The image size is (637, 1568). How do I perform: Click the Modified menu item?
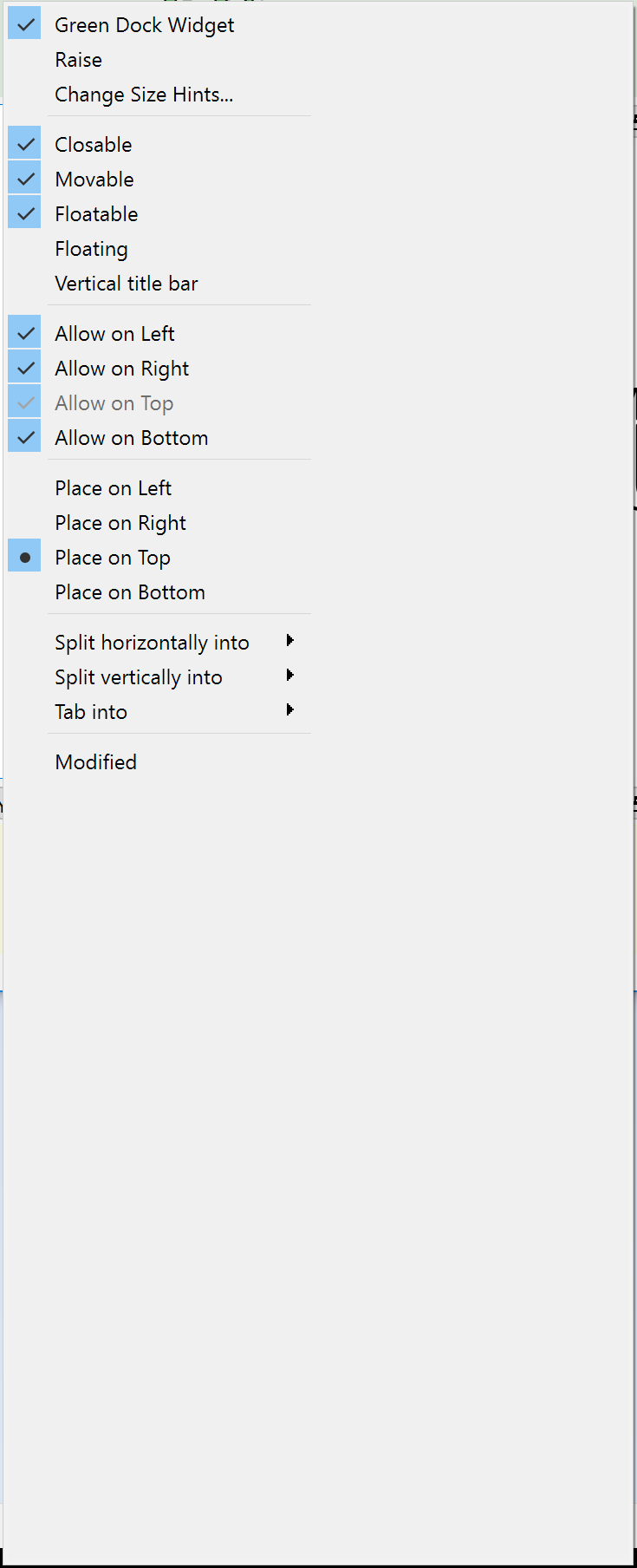95,762
